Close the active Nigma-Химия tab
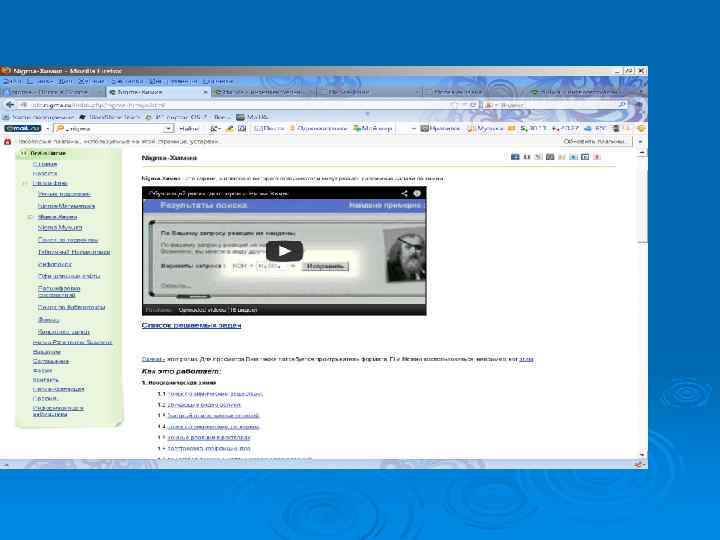Screen dimensions: 720x540 coord(205,92)
